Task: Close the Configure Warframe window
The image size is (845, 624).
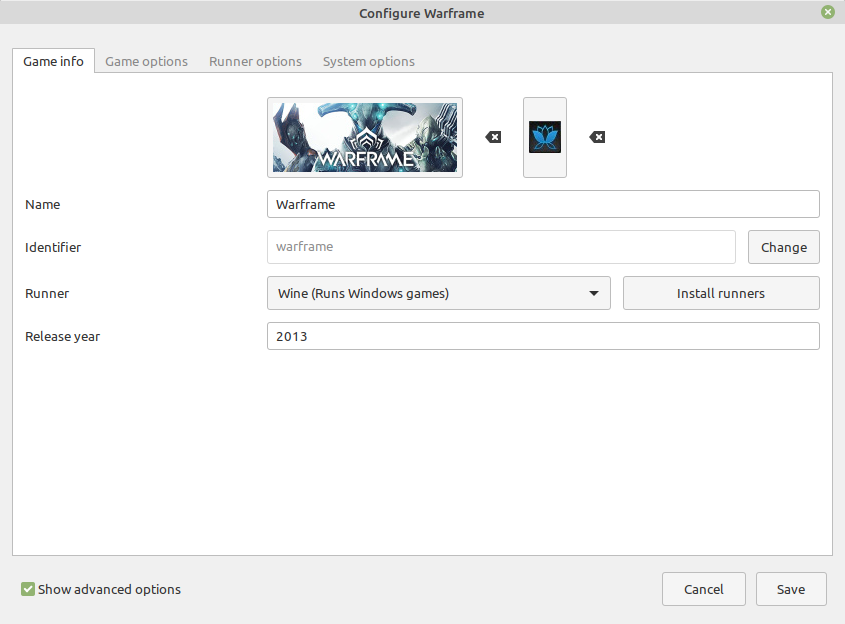Action: click(x=828, y=12)
